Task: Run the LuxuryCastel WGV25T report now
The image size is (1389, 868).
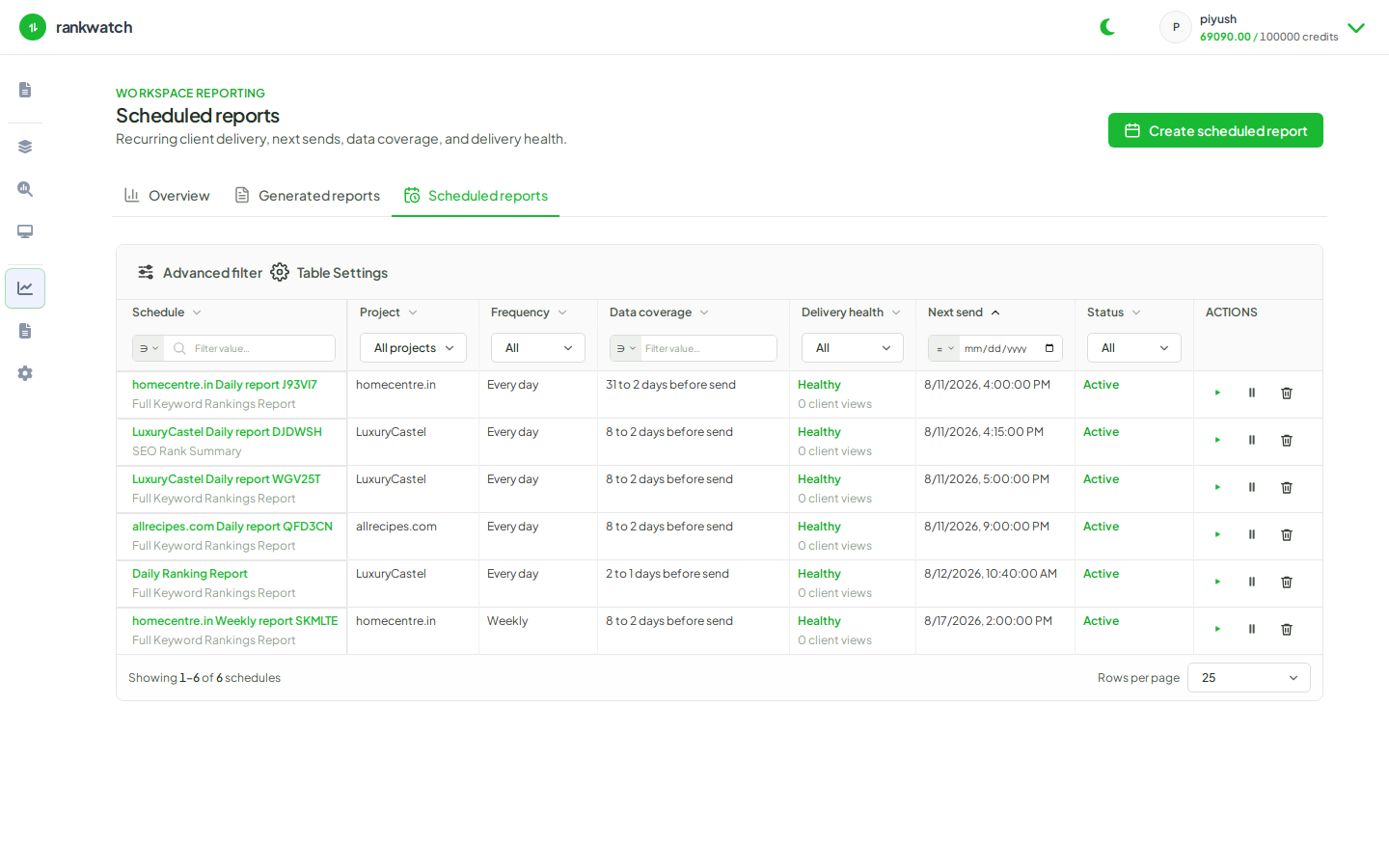Action: click(1217, 488)
